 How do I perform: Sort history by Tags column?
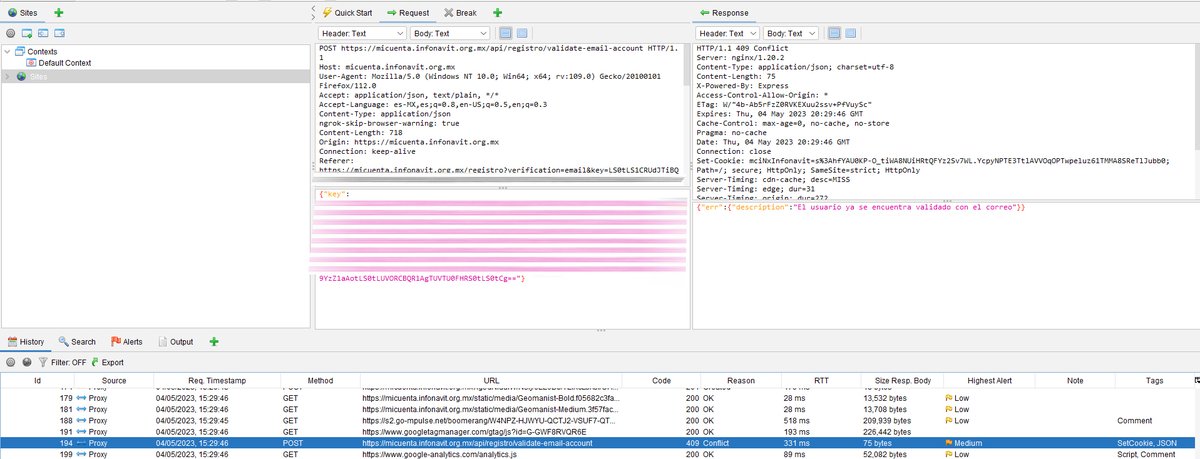[1154, 381]
